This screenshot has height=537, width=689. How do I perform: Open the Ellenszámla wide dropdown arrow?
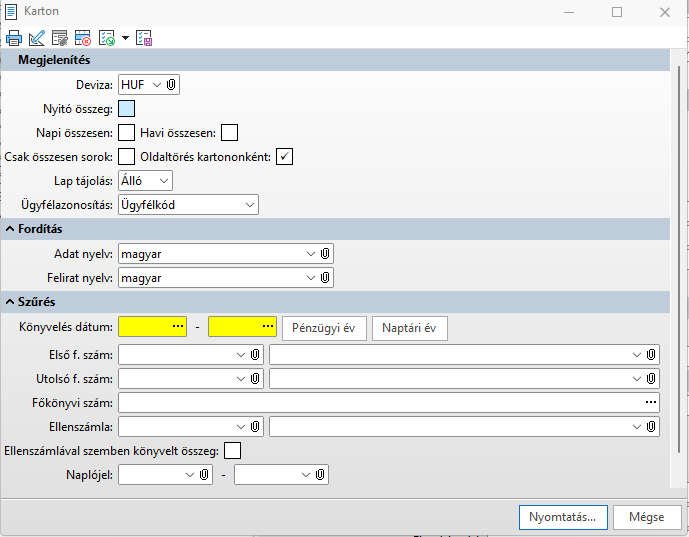click(x=637, y=426)
